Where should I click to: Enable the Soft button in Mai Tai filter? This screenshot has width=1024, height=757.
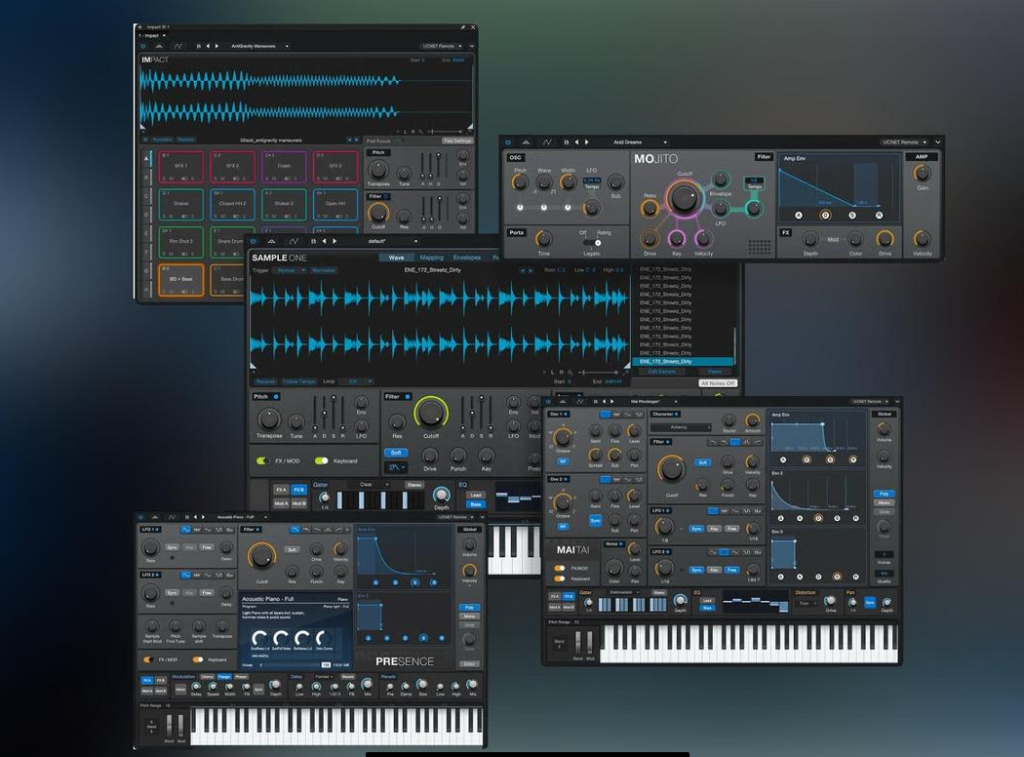point(700,462)
